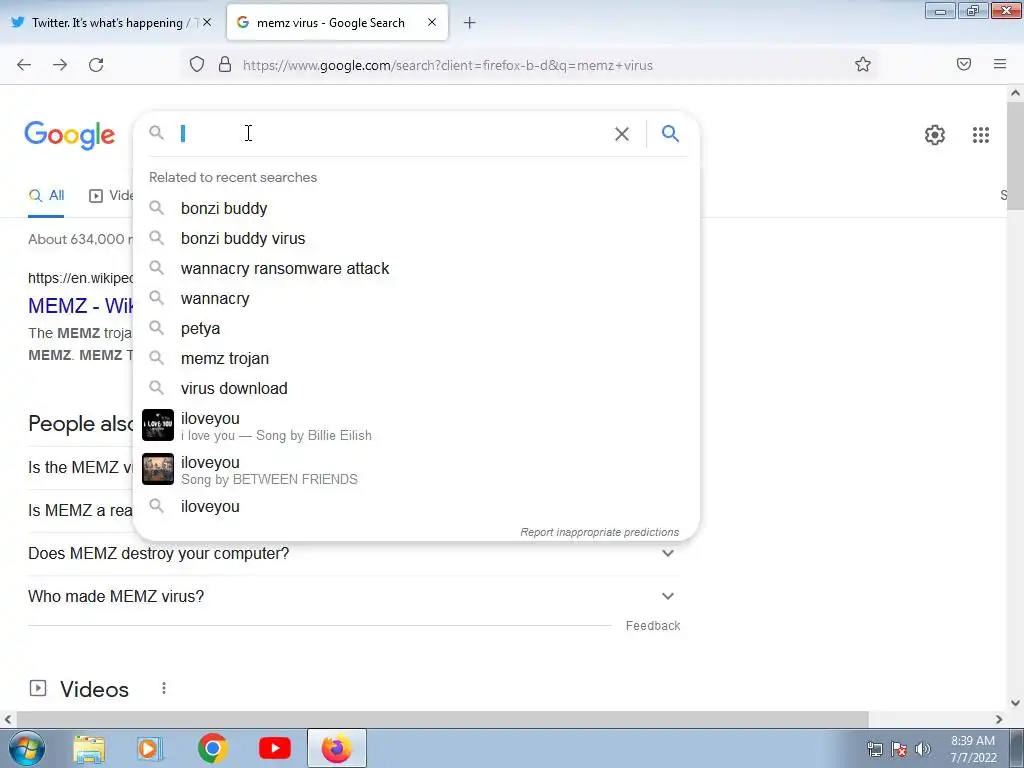Select the 'virus download' suggestion

[417, 389]
